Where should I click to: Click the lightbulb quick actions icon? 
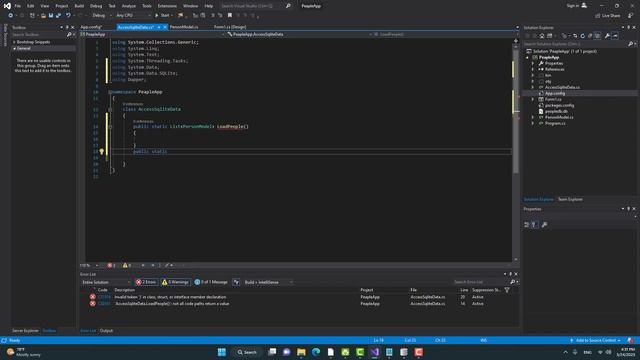coord(102,151)
